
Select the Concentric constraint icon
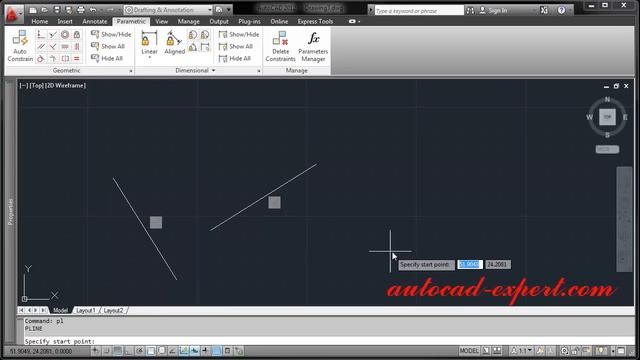(x=65, y=35)
